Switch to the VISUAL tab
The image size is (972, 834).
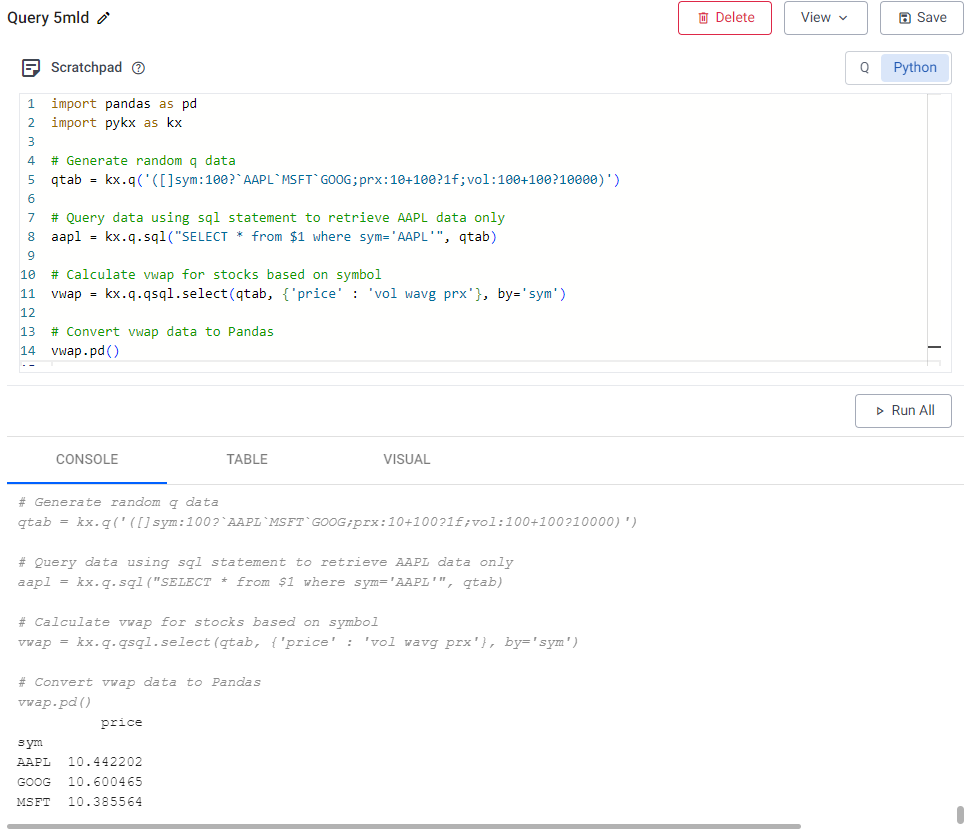tap(406, 459)
